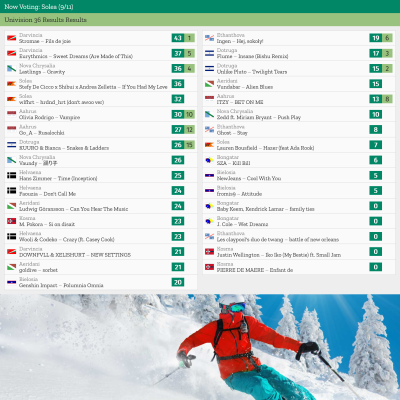Click the skier background photo
The height and width of the screenshot is (400, 400).
(x=200, y=347)
